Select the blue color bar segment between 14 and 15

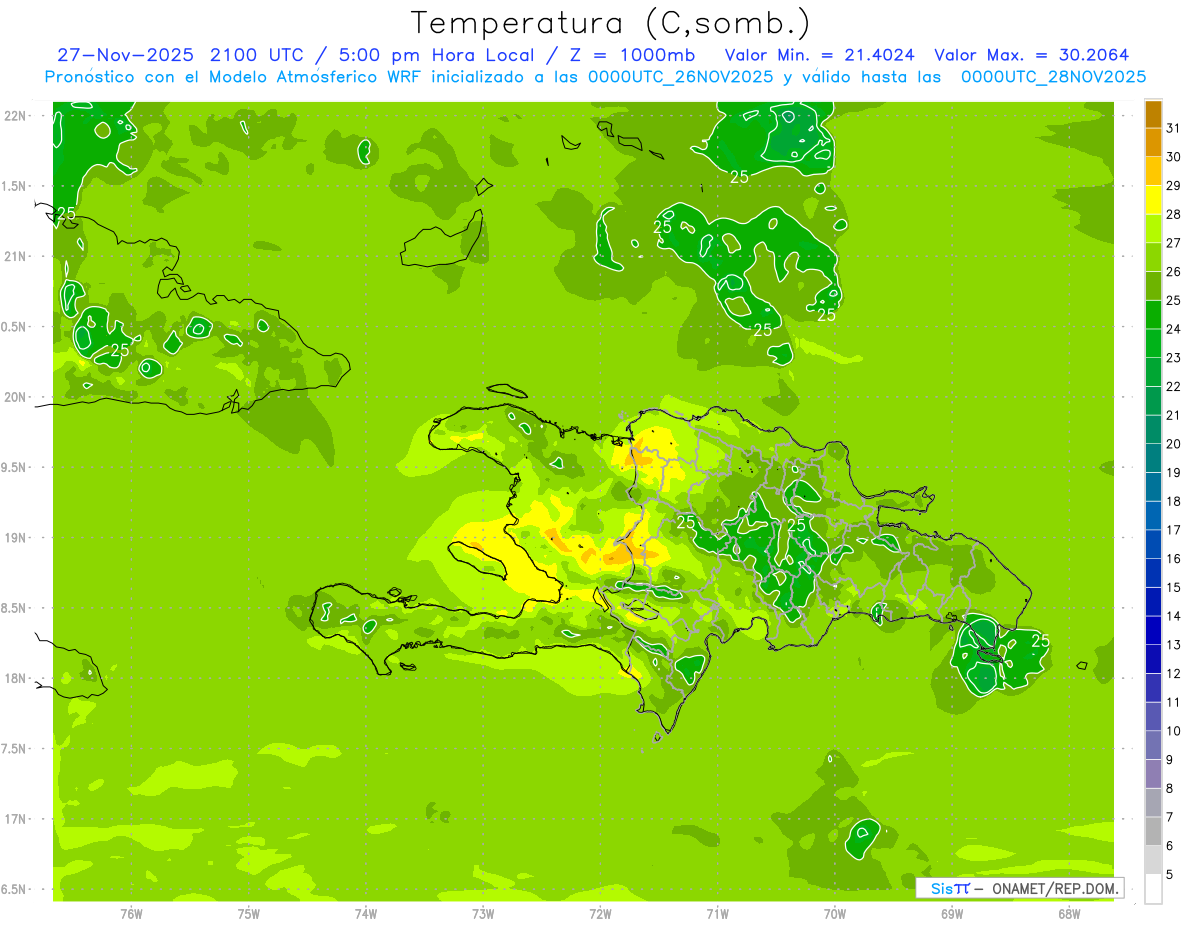1153,602
